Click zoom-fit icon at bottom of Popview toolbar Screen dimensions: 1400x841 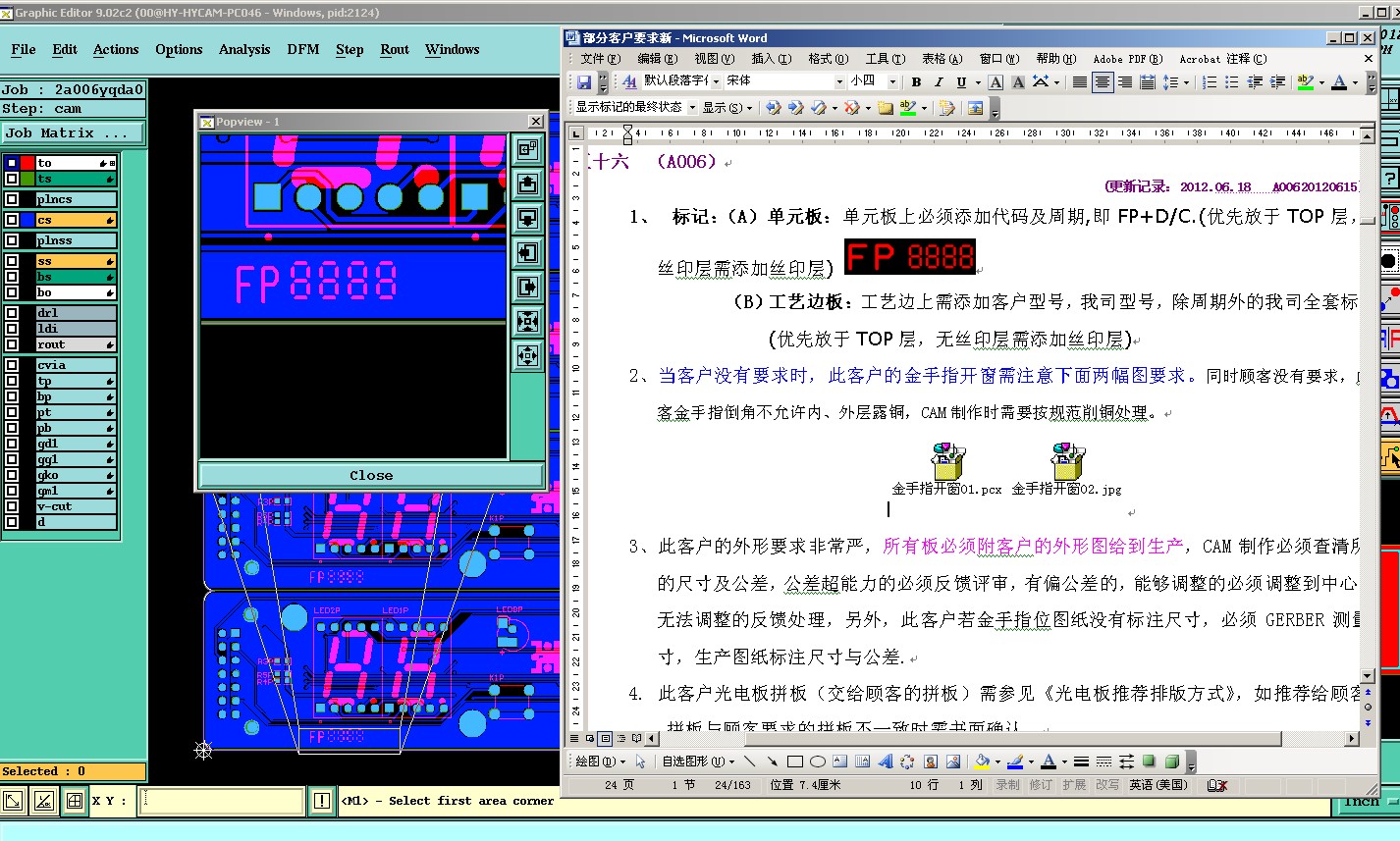pyautogui.click(x=527, y=355)
